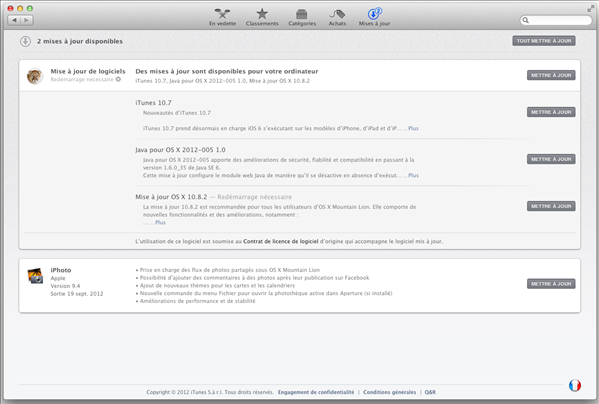This screenshot has width=599, height=404.
Task: Open Conditions générales link
Action: point(389,392)
